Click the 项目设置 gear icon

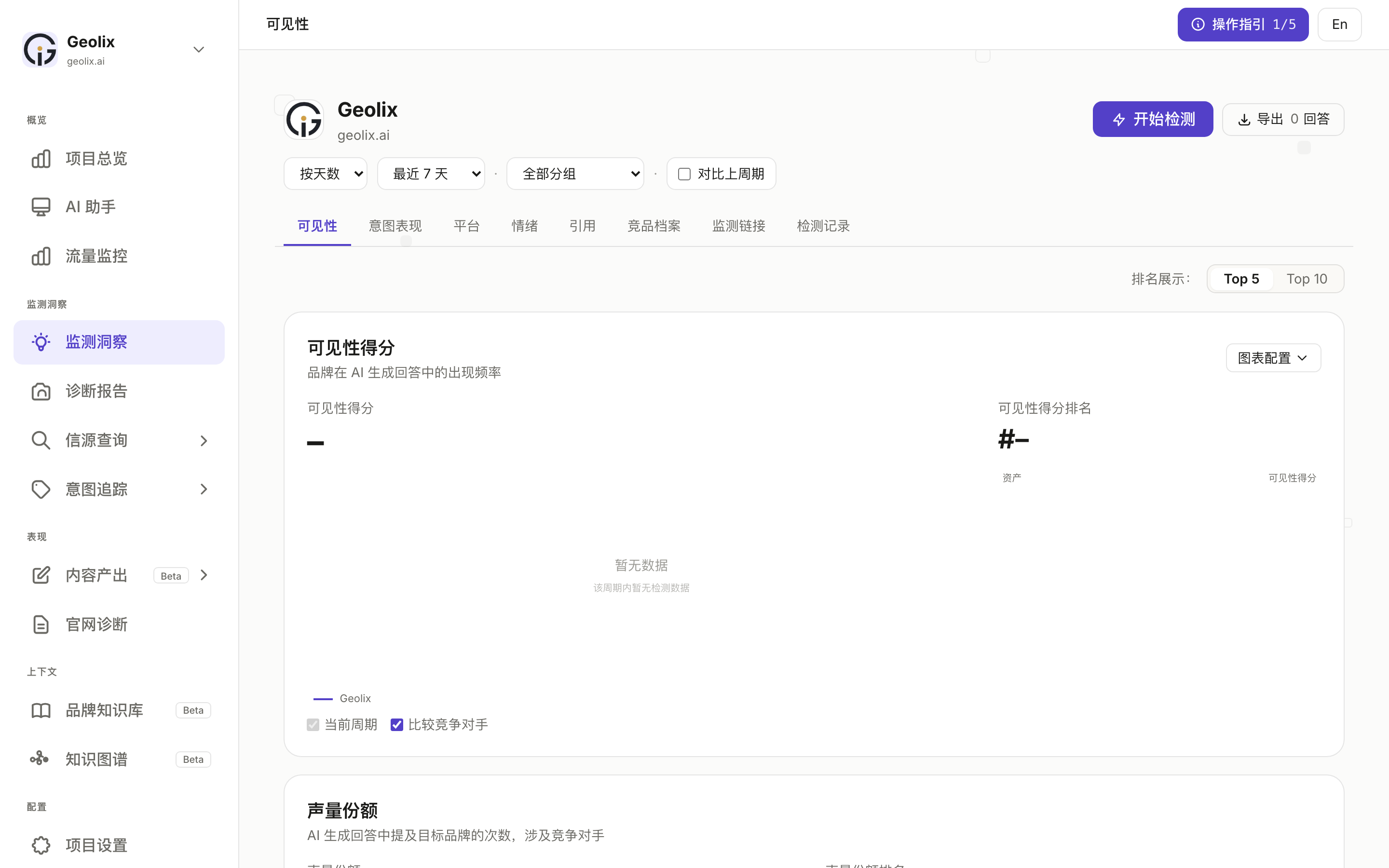point(41,846)
